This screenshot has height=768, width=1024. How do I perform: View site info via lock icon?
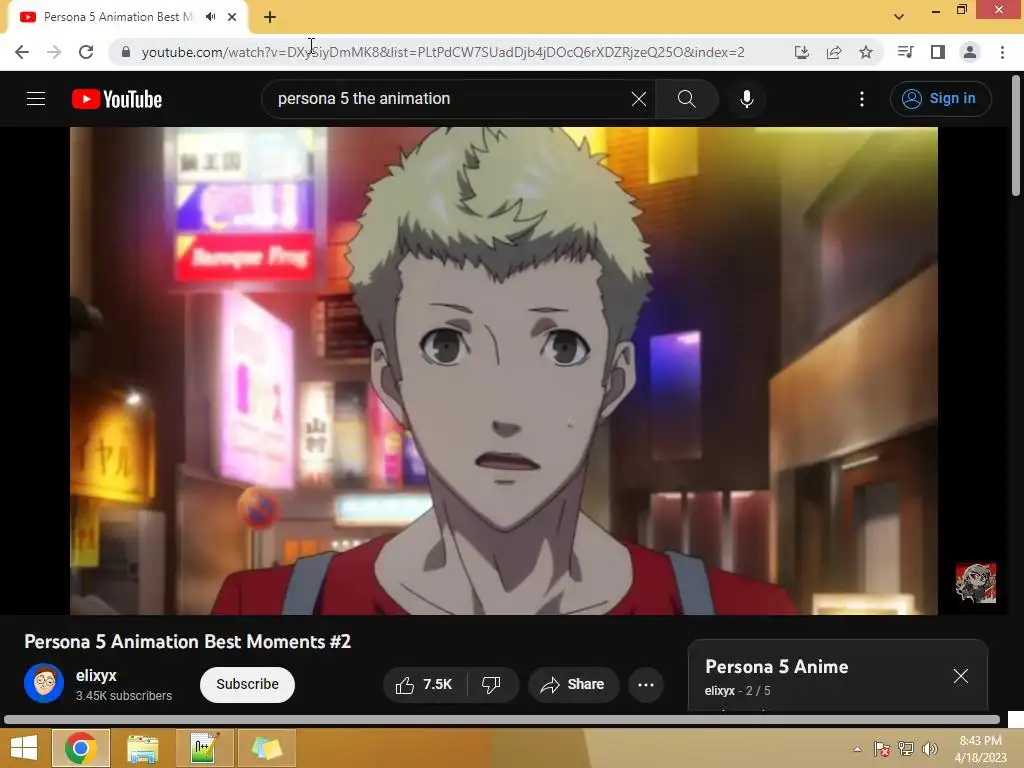coord(126,52)
